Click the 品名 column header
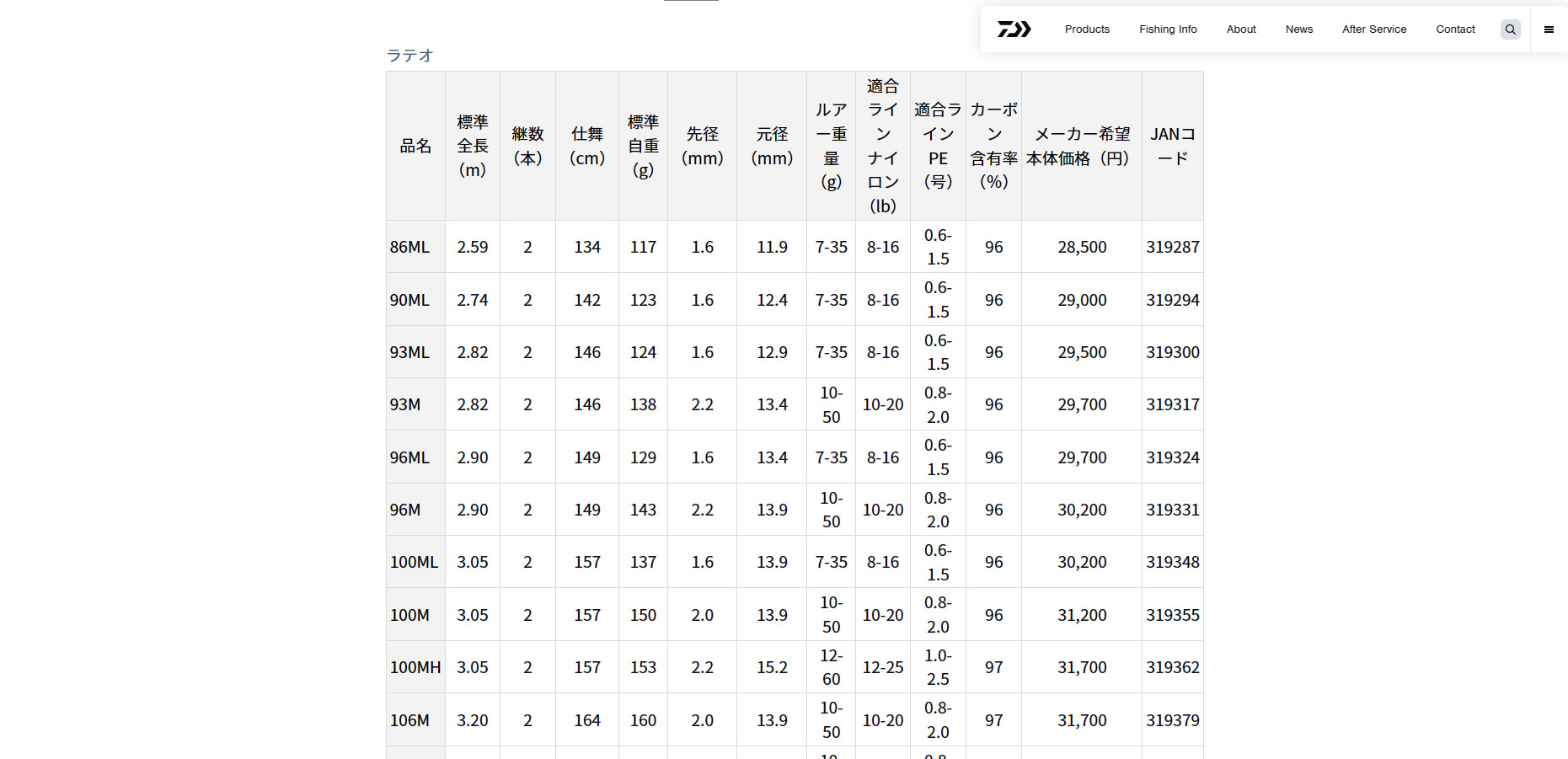Viewport: 1568px width, 759px height. pyautogui.click(x=415, y=146)
